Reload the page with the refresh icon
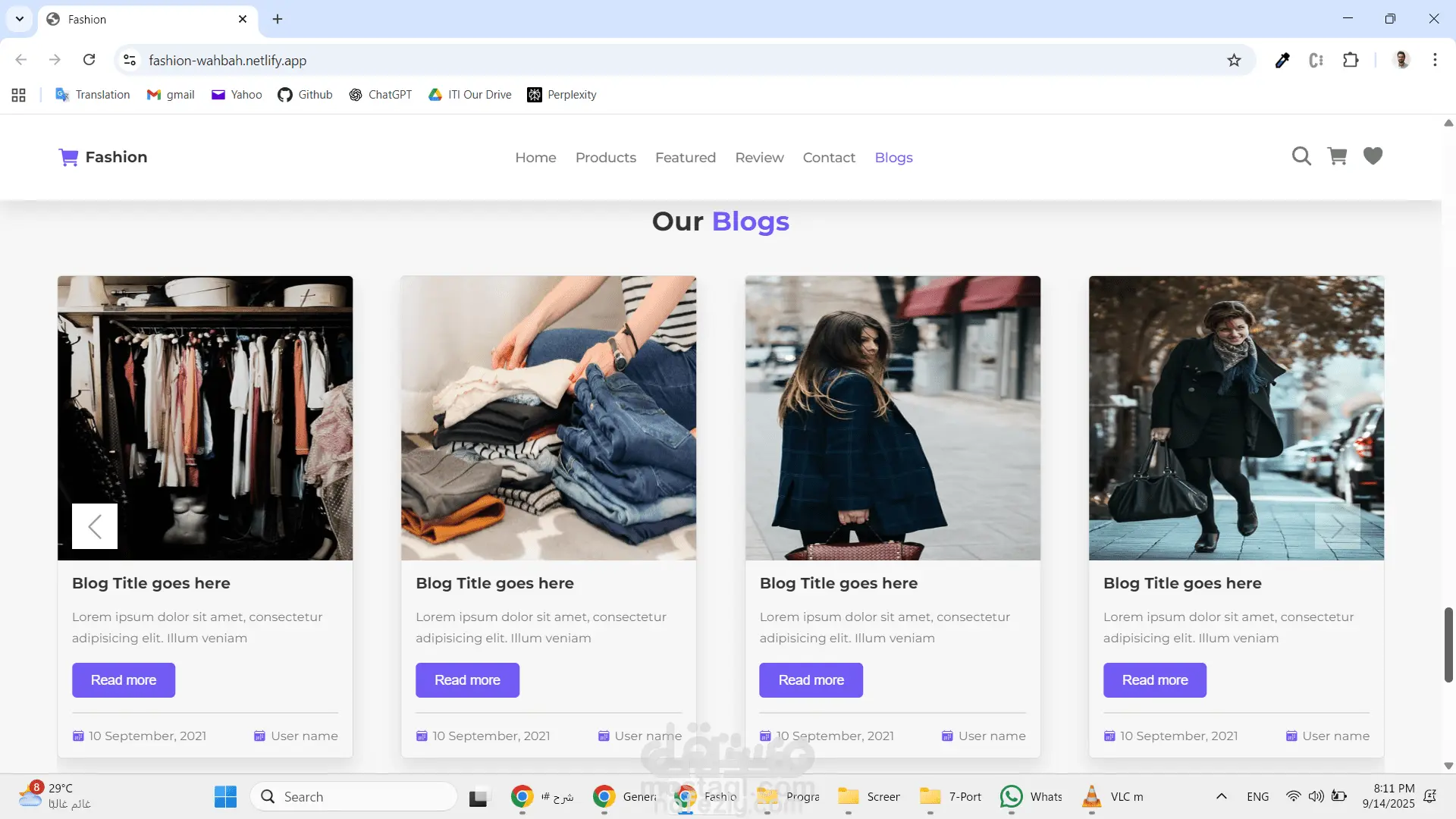This screenshot has width=1456, height=819. click(89, 60)
